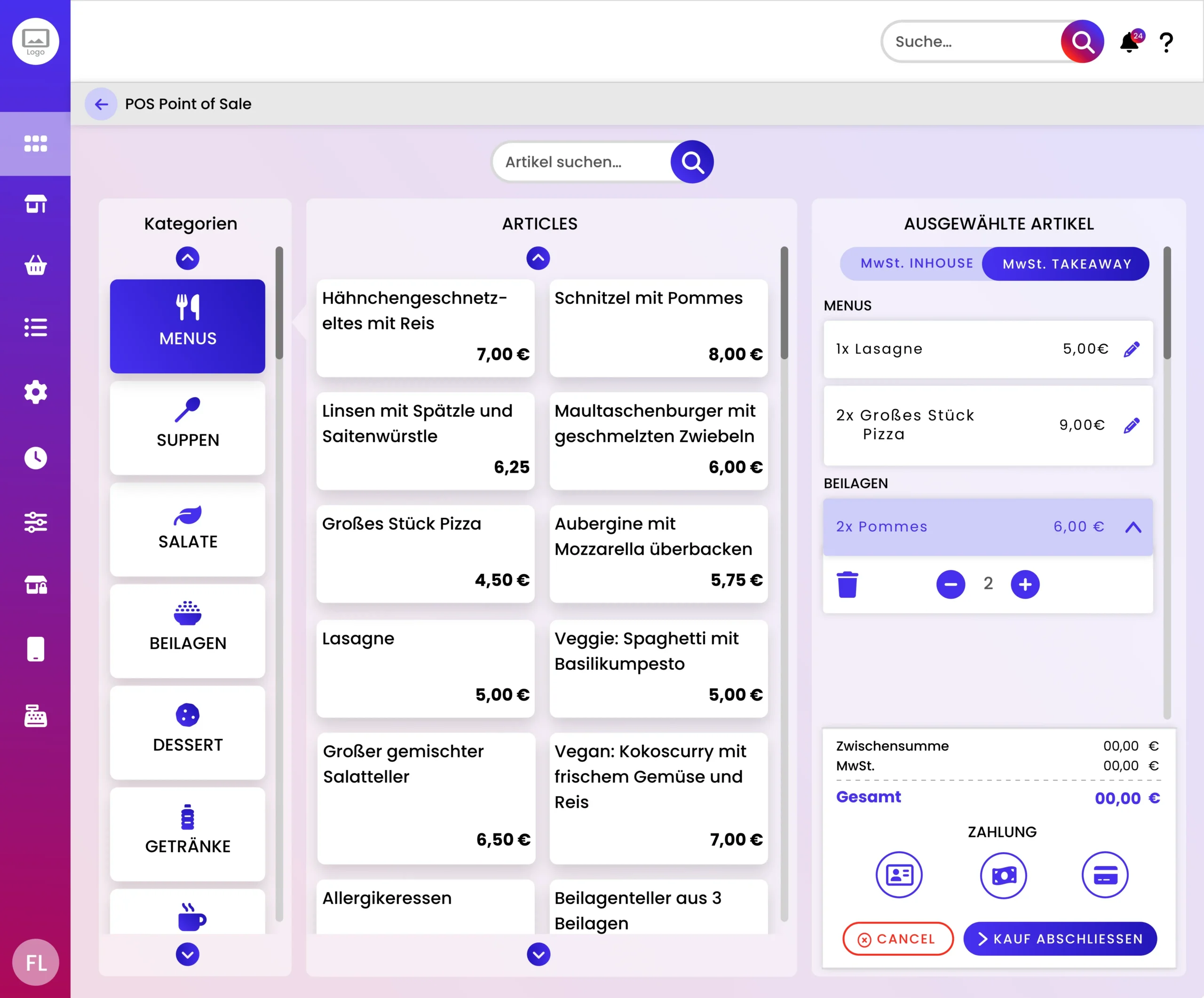Open the shopping basket sidebar icon
The width and height of the screenshot is (1204, 998).
click(x=36, y=265)
